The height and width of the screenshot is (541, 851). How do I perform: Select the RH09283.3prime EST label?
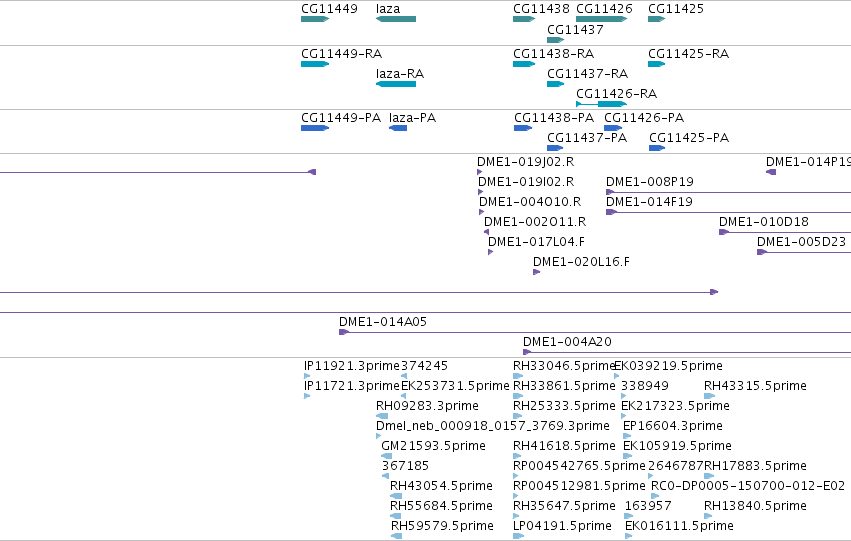pyautogui.click(x=427, y=406)
